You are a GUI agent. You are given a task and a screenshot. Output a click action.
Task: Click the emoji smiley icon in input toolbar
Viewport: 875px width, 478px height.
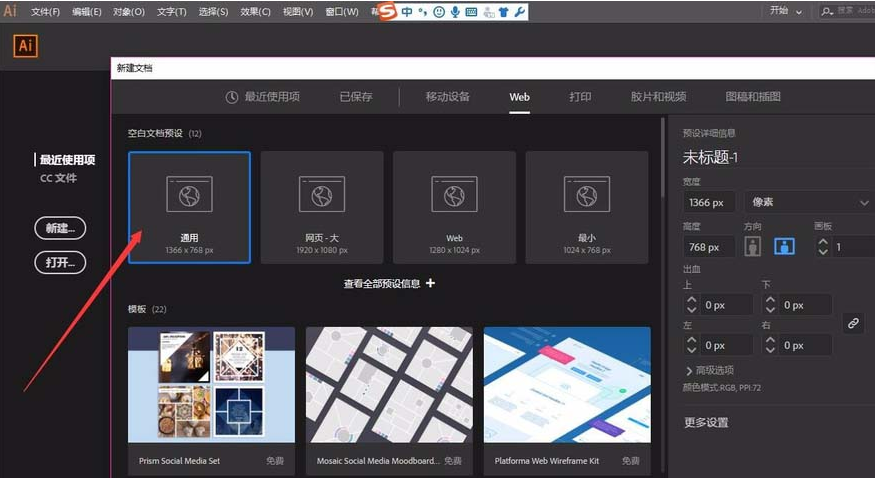pos(439,12)
